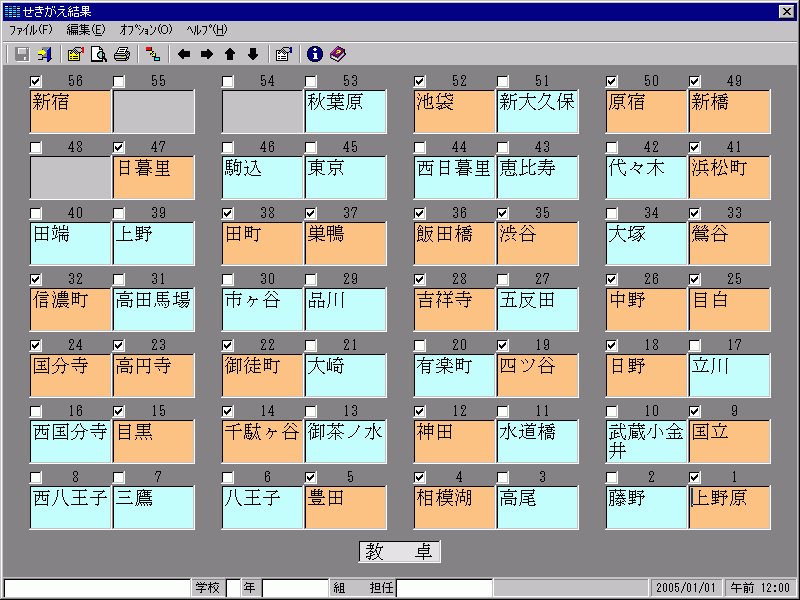Click the left arrow toolbar button
Viewport: 800px width, 600px height.
[184, 54]
